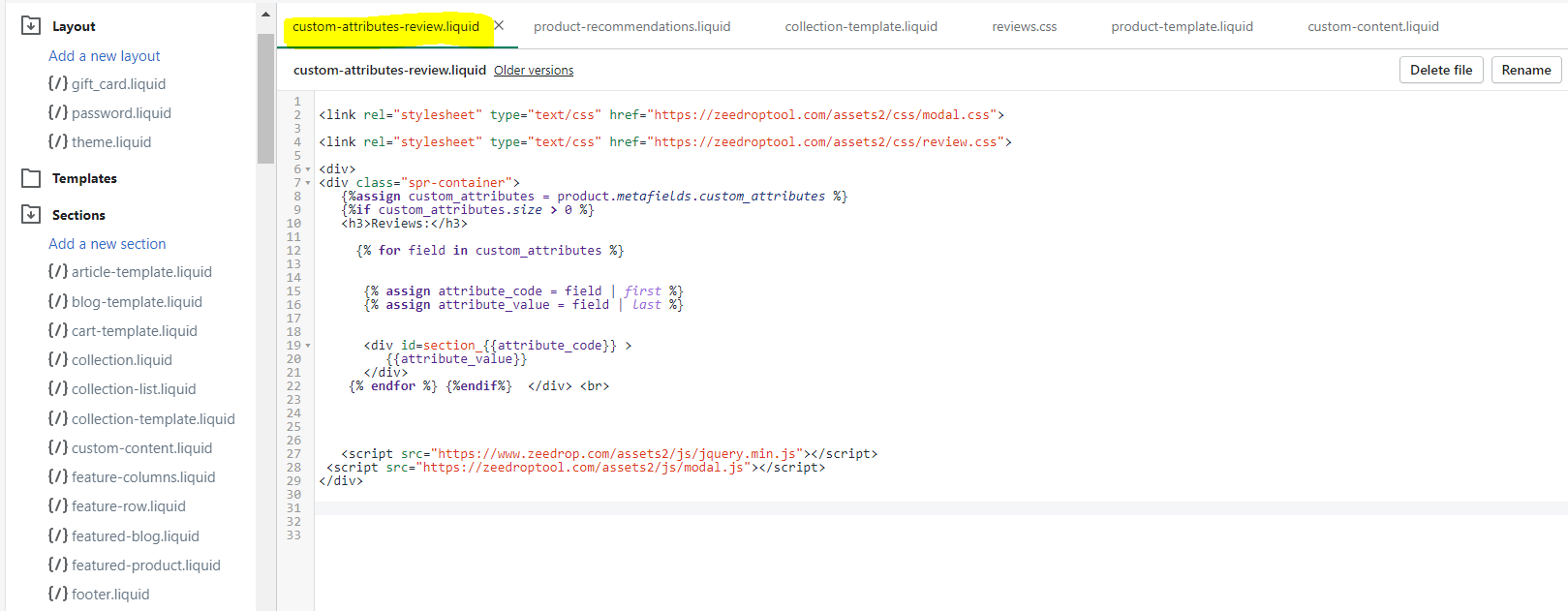Click the {{attribute_value}} text on line 20
Image resolution: width=1568 pixels, height=611 pixels.
457,359
